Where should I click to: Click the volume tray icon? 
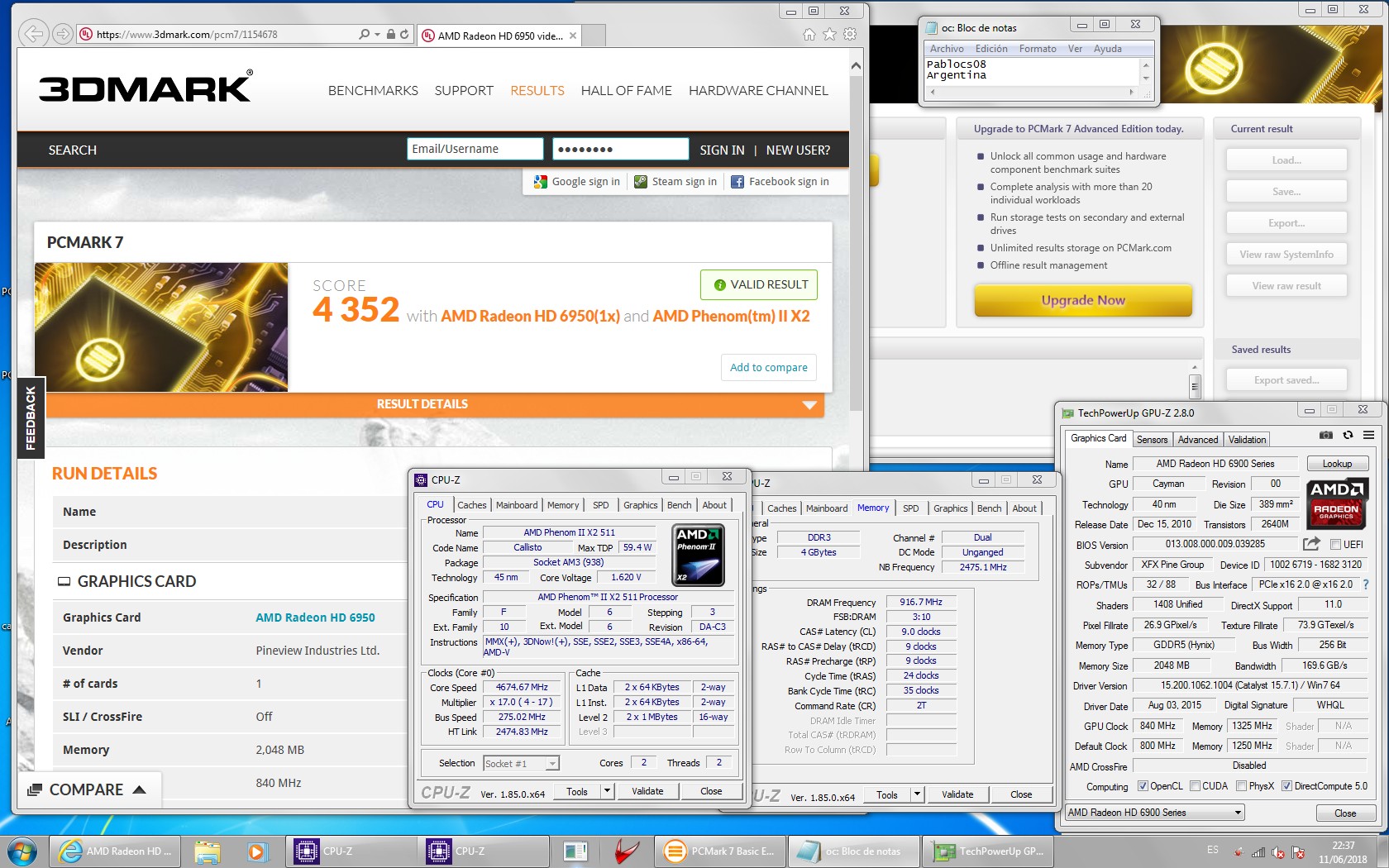[x=1278, y=852]
